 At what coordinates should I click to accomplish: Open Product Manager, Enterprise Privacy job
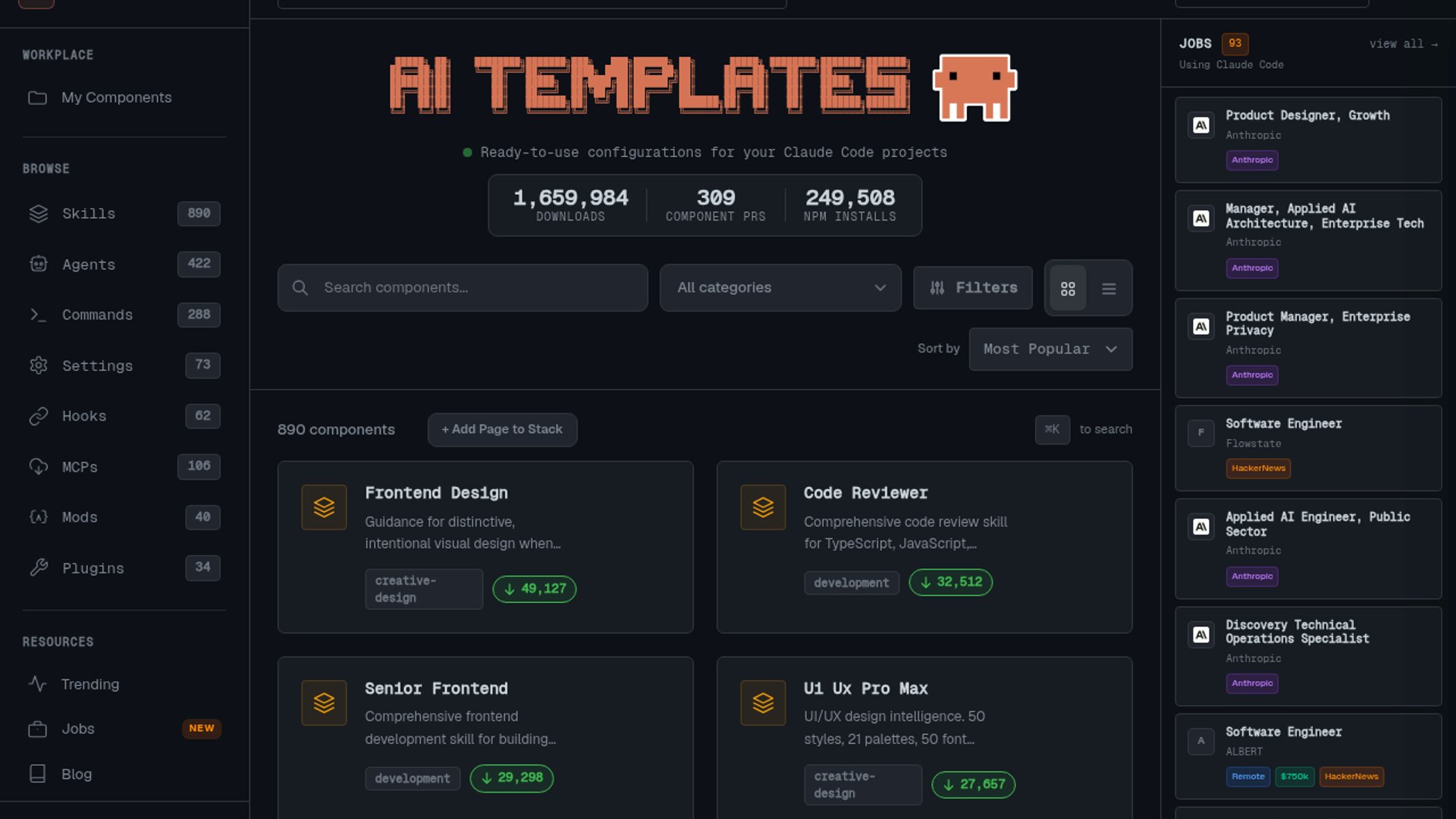[1308, 348]
